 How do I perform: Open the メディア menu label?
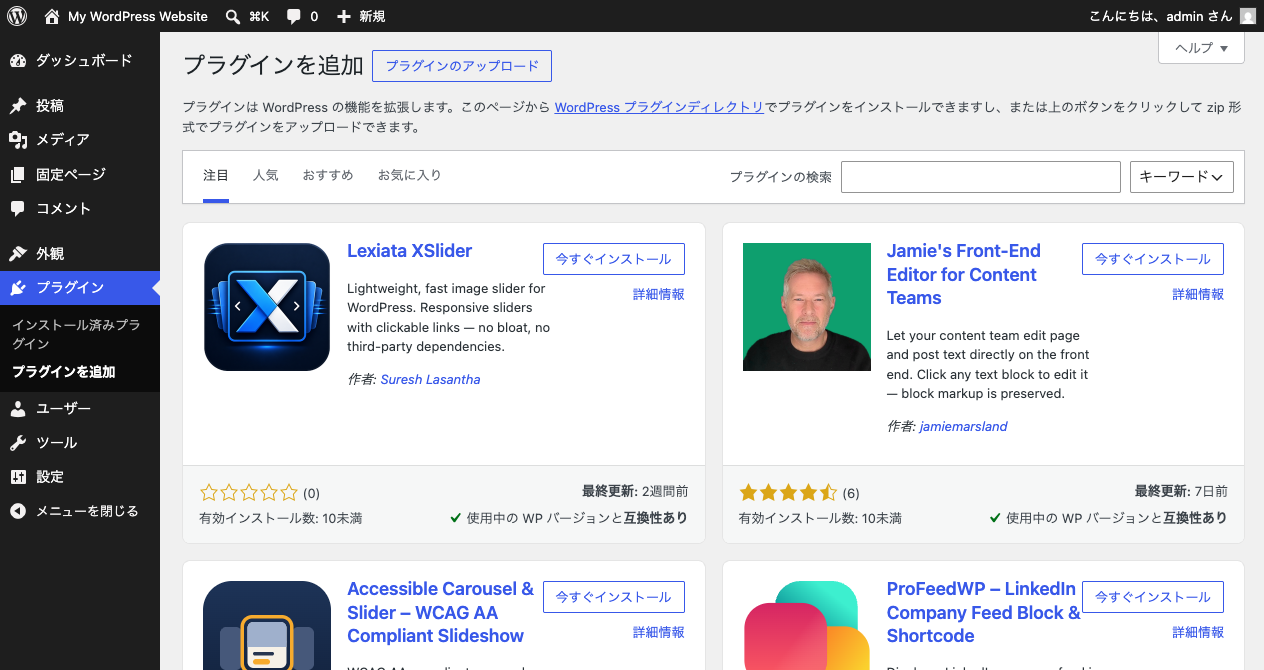tap(63, 140)
